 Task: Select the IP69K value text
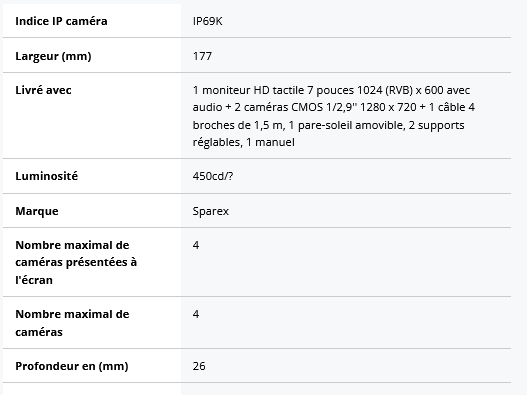[207, 21]
